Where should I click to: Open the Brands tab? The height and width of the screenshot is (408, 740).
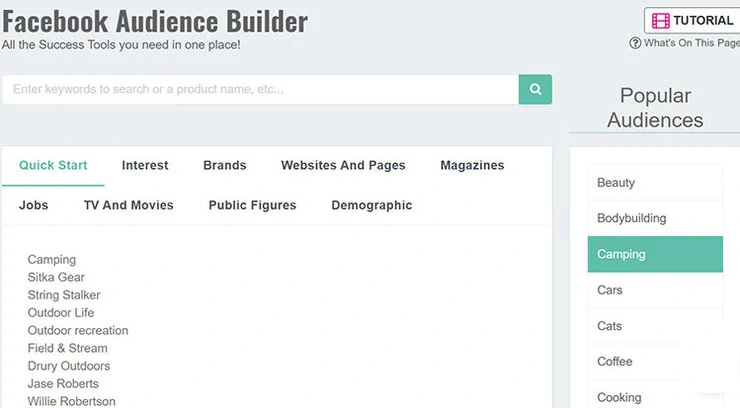[x=224, y=165]
